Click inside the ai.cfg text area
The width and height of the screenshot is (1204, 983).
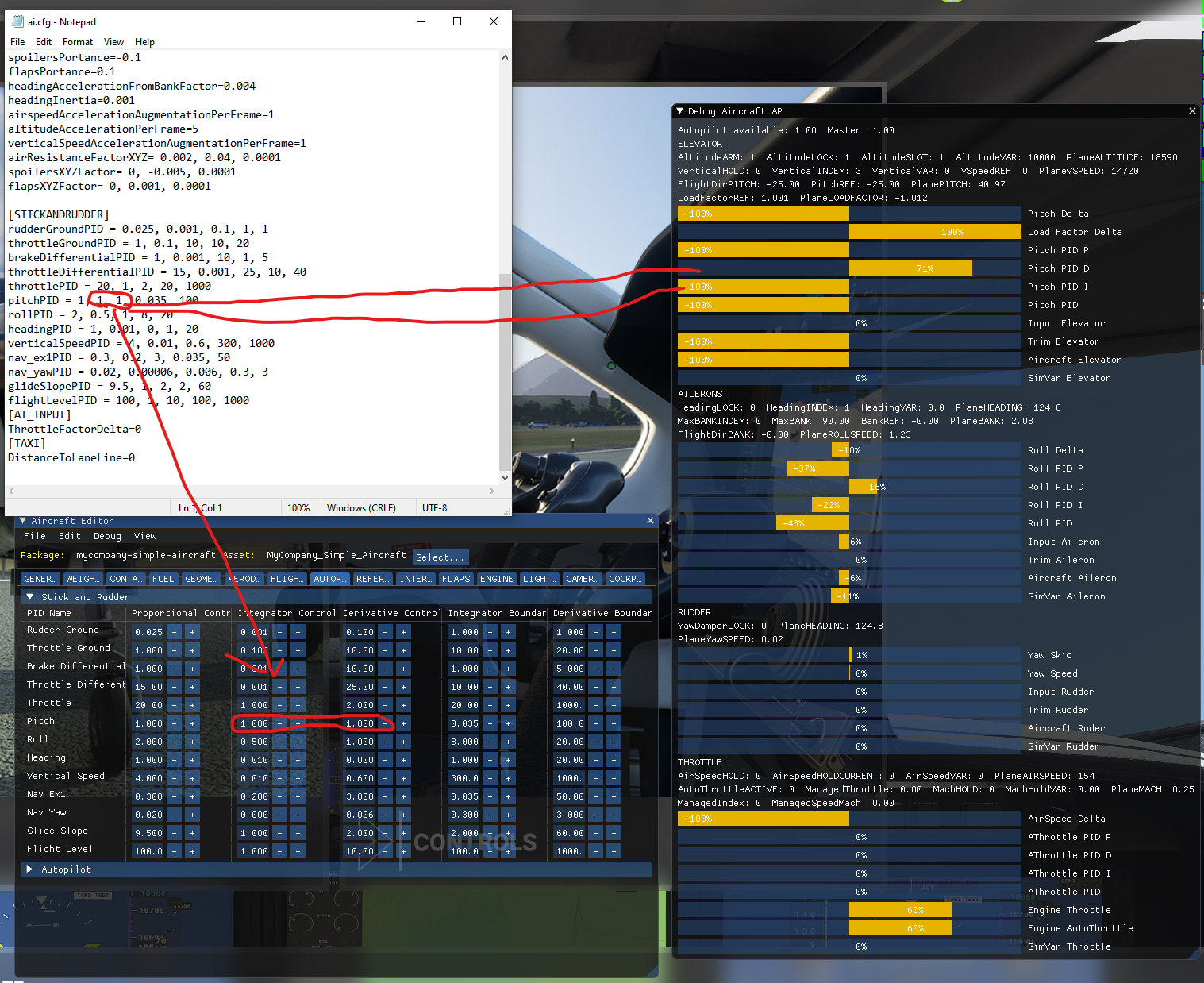point(238,238)
